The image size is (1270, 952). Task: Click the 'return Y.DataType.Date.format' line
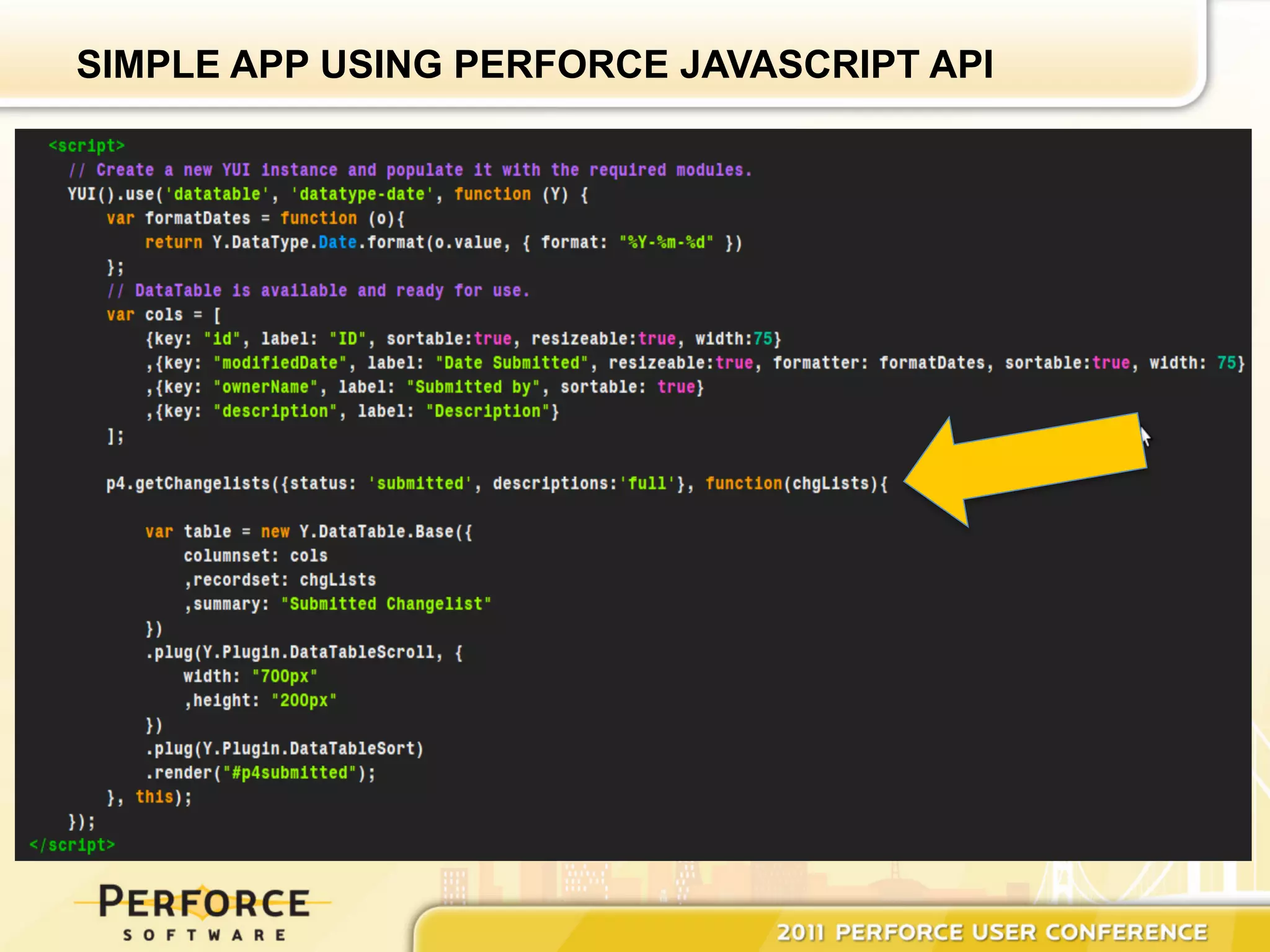443,242
